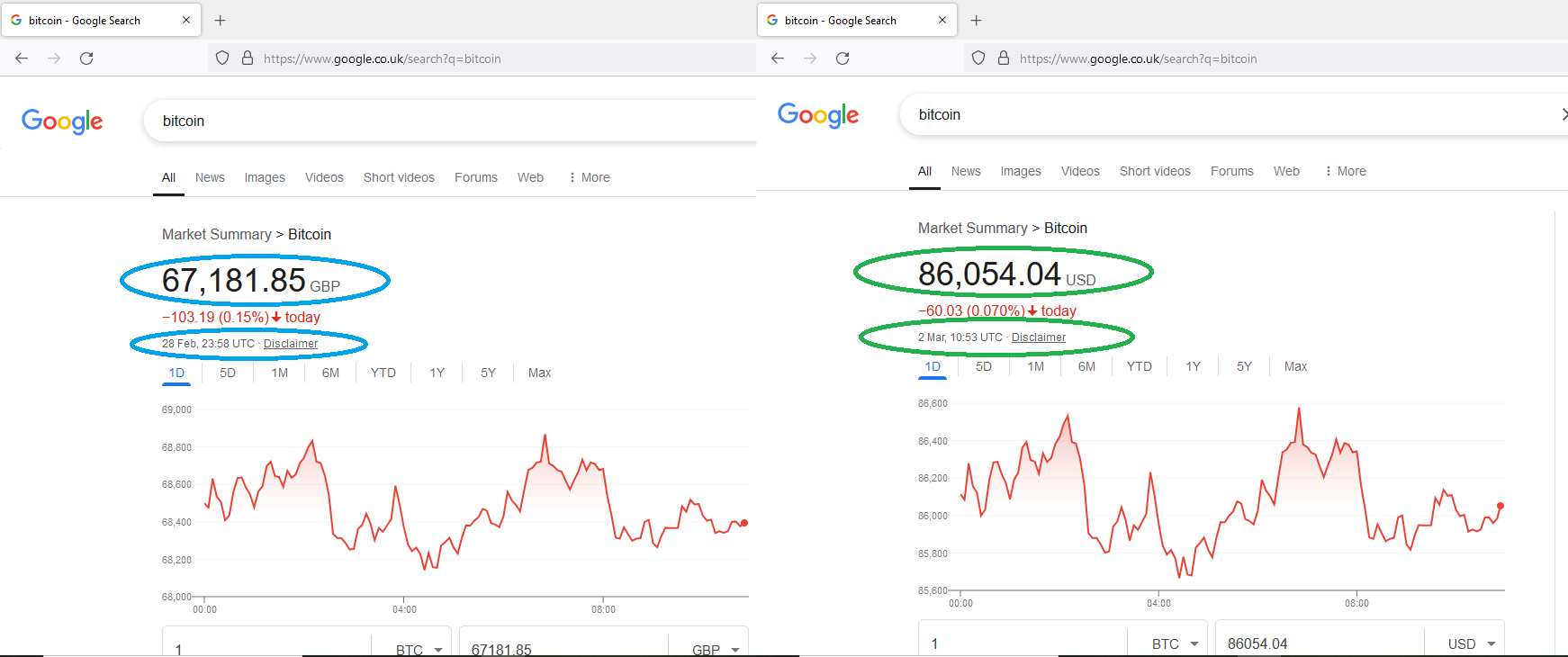Select 6M range on GBP chart

click(331, 373)
